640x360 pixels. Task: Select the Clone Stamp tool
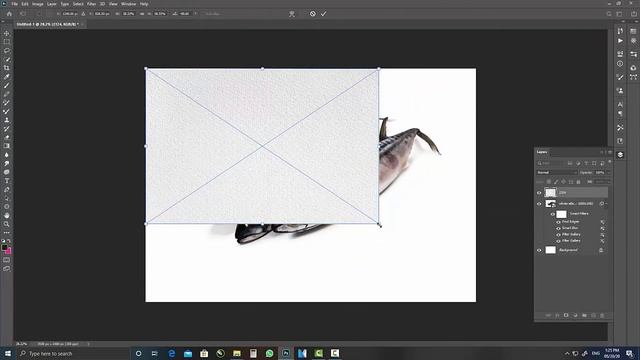coord(7,120)
